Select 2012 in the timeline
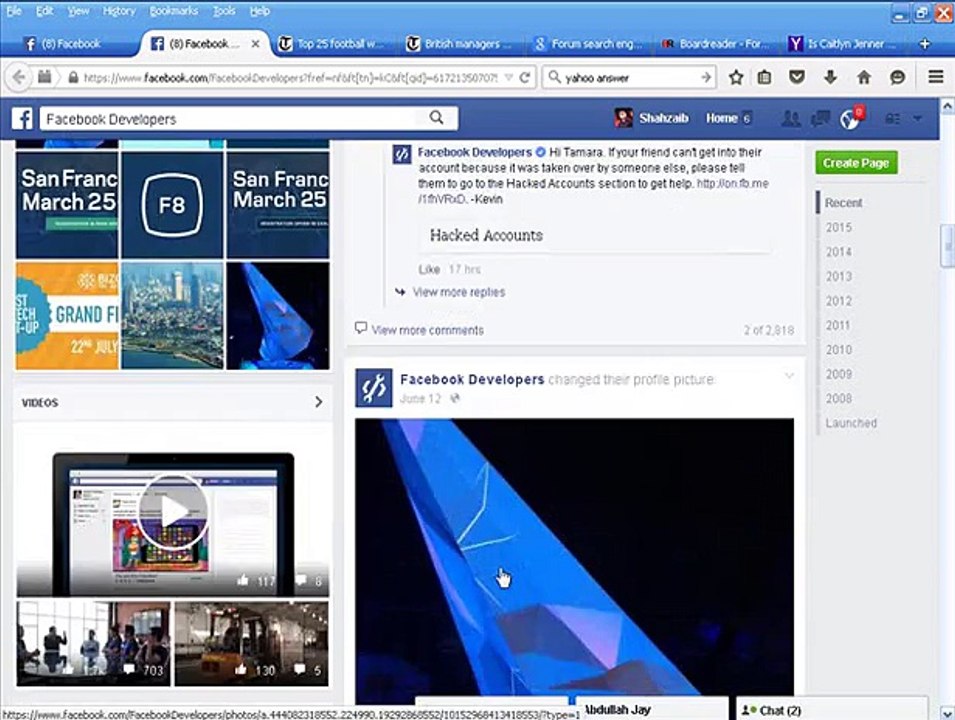Screen dimensions: 955x720 point(839,301)
